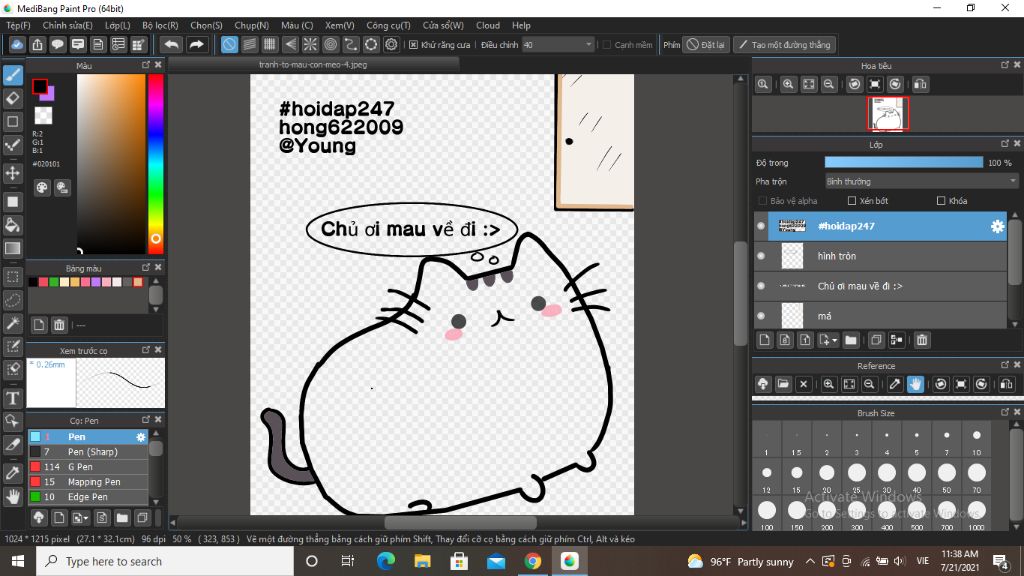
Task: Open Chrome from the taskbar
Action: pyautogui.click(x=532, y=561)
